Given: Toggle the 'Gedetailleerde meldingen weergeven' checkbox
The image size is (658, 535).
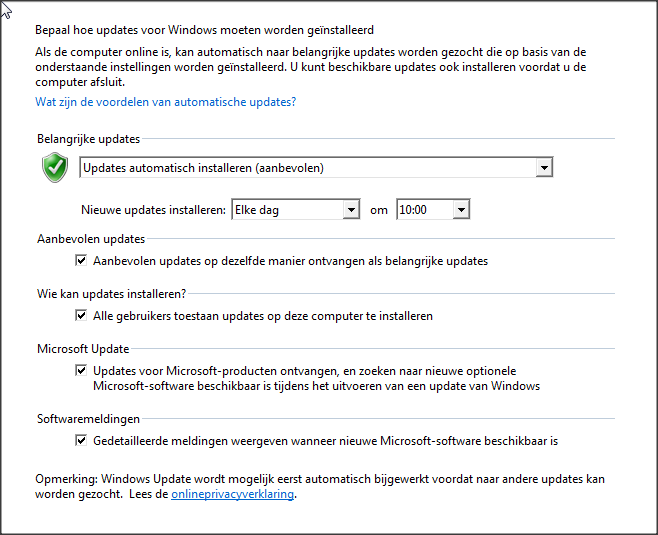Looking at the screenshot, I should click(x=81, y=441).
